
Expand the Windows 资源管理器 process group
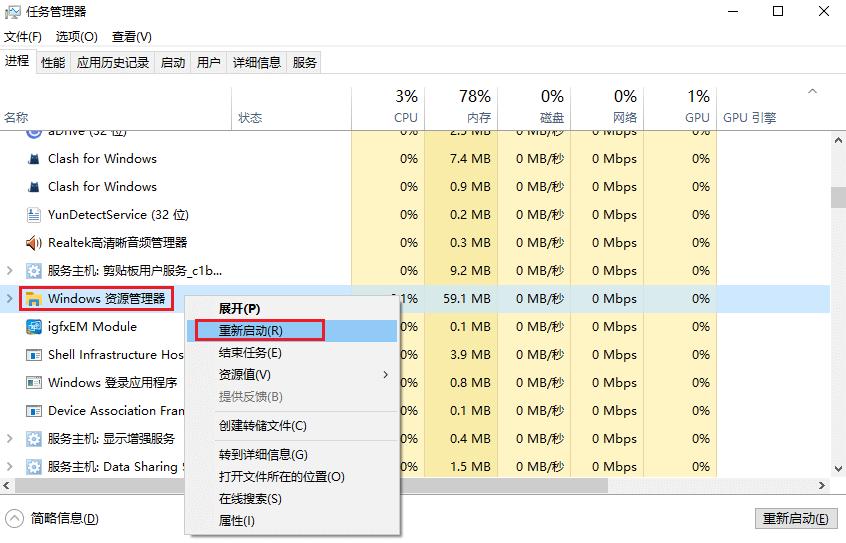(10, 298)
